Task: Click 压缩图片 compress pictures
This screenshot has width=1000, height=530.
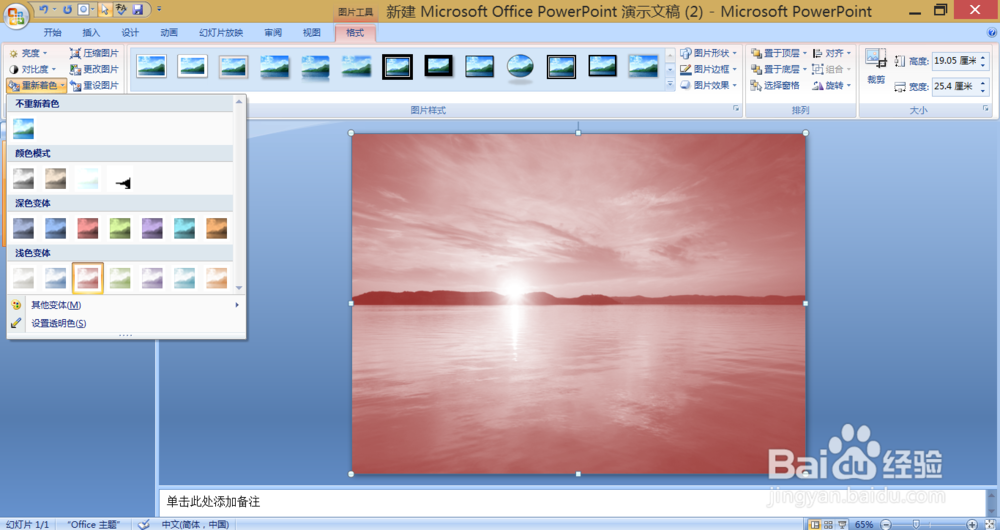Action: 94,53
